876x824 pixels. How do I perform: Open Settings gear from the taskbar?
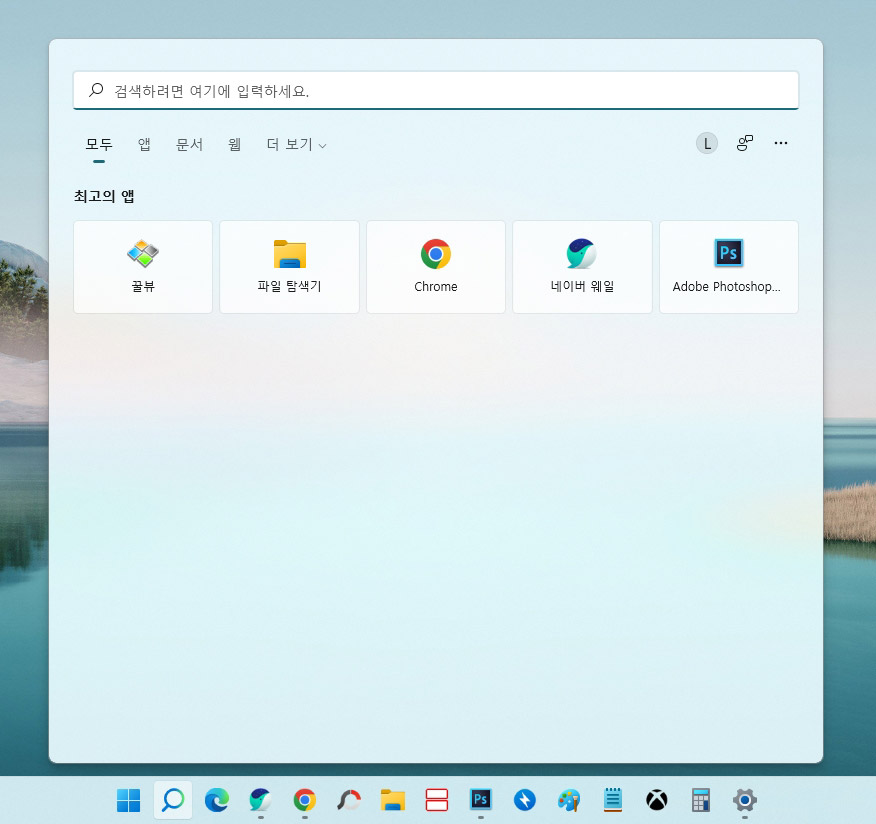[x=744, y=800]
